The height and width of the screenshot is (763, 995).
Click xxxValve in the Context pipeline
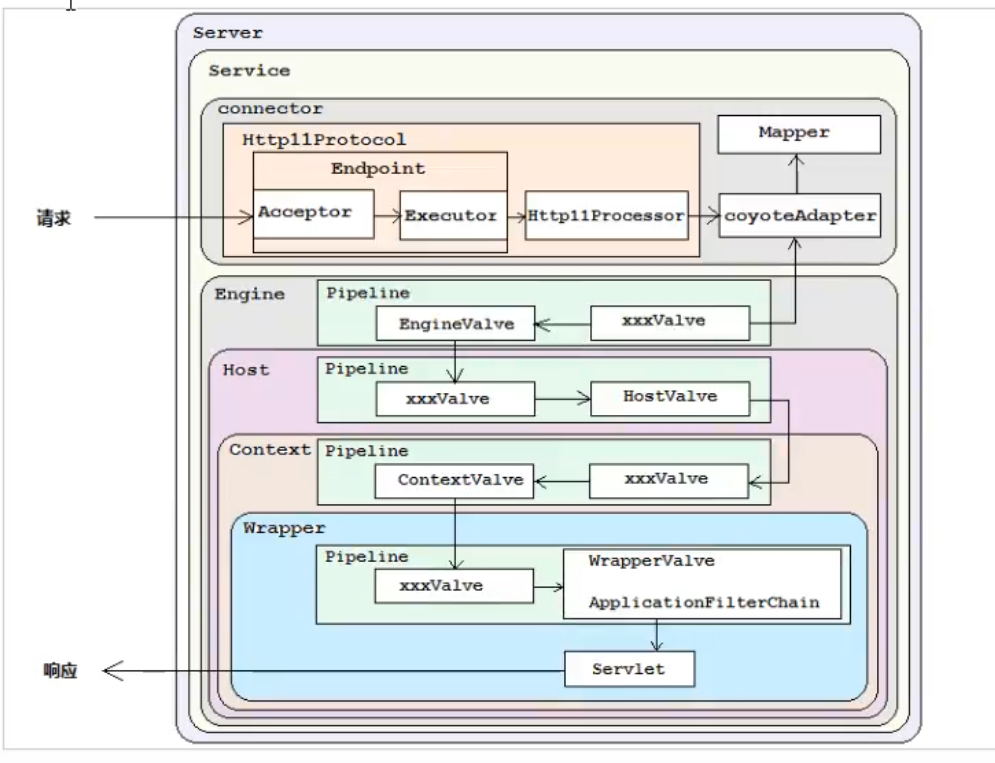click(667, 480)
